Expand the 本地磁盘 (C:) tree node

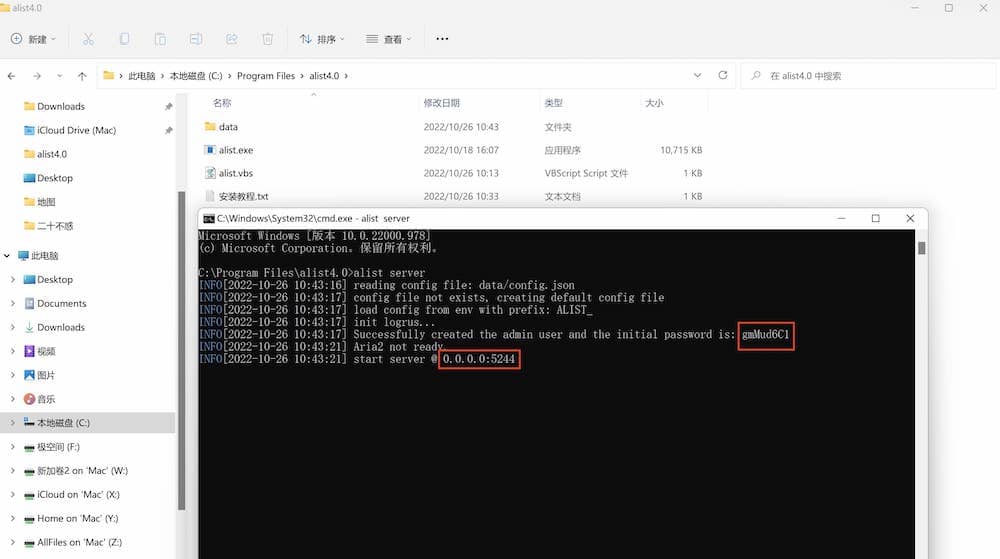(12, 423)
